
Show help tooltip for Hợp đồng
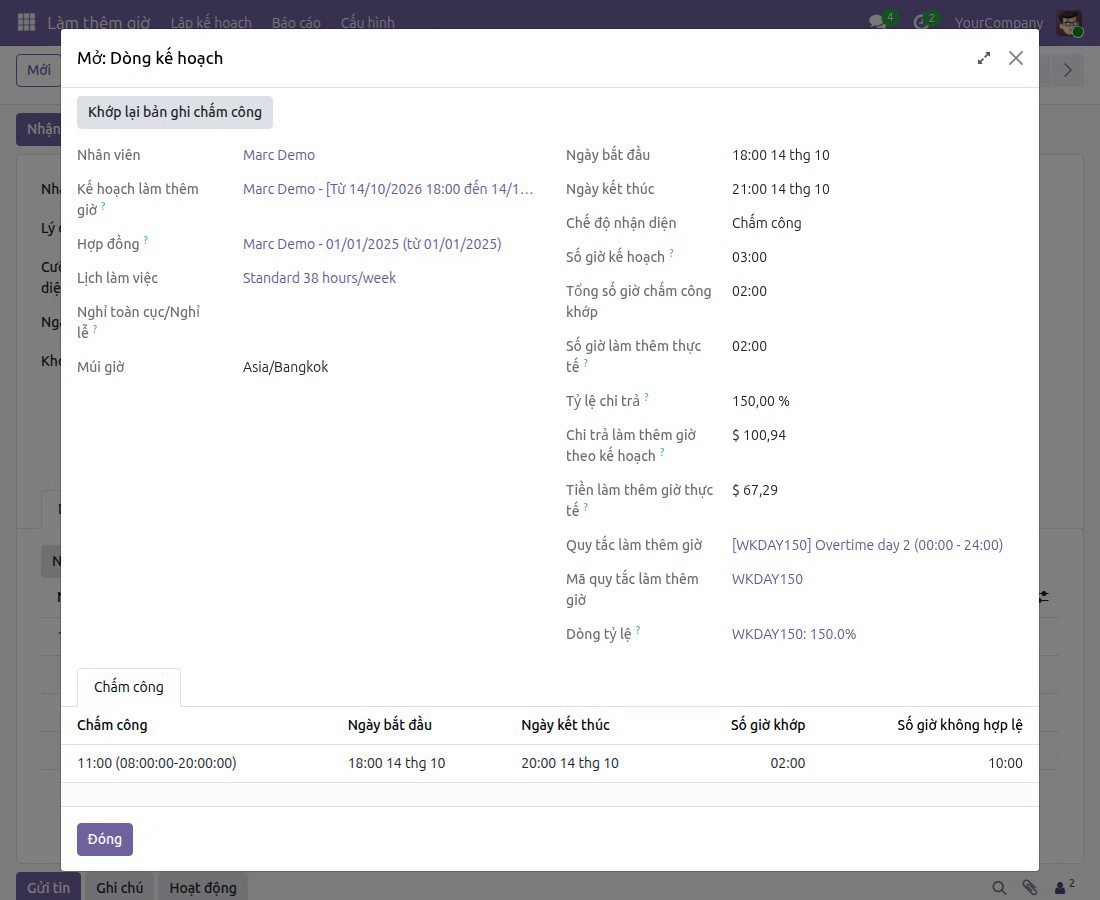[146, 240]
